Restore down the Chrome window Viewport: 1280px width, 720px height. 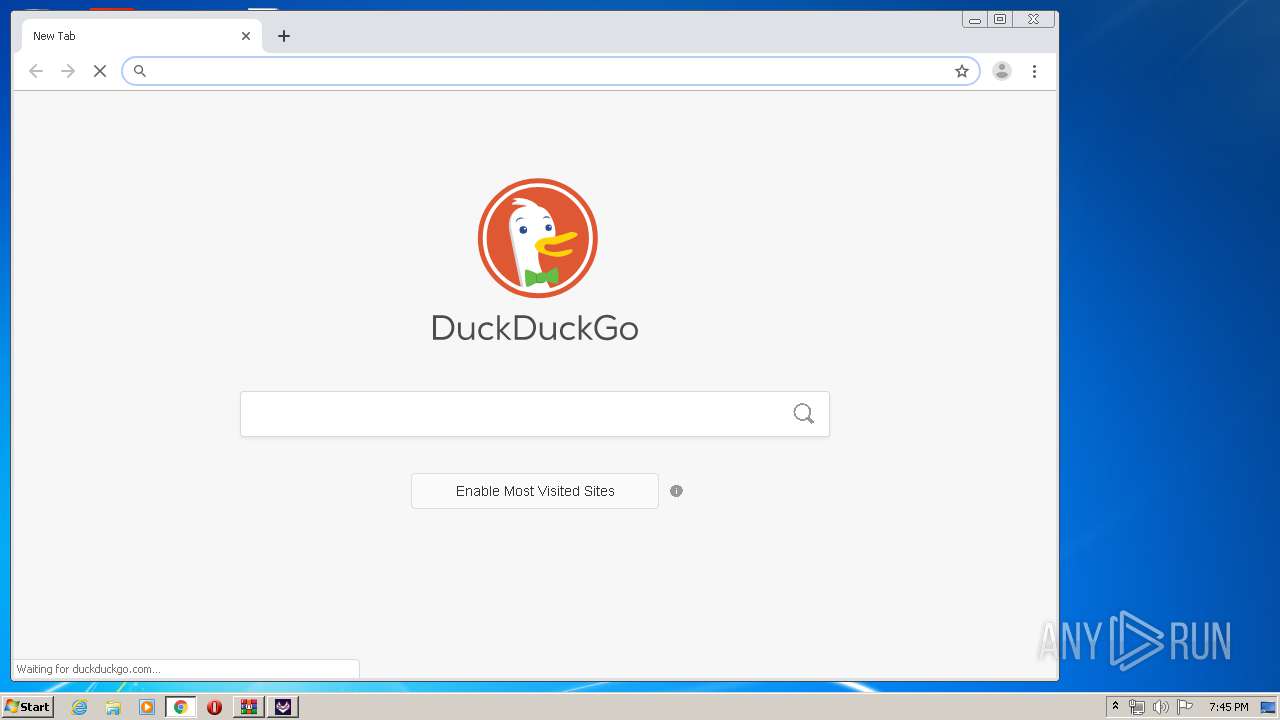1000,19
